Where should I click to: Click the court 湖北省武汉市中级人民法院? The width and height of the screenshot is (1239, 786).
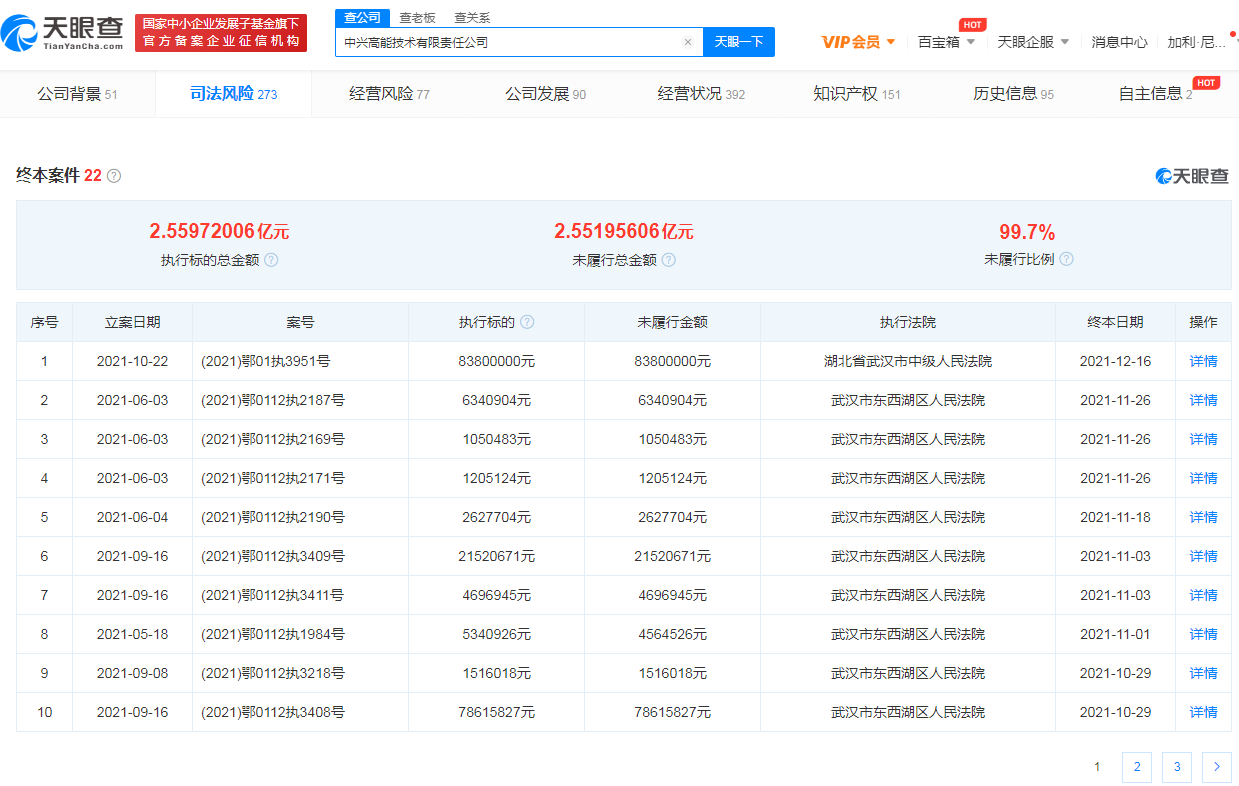pos(908,361)
